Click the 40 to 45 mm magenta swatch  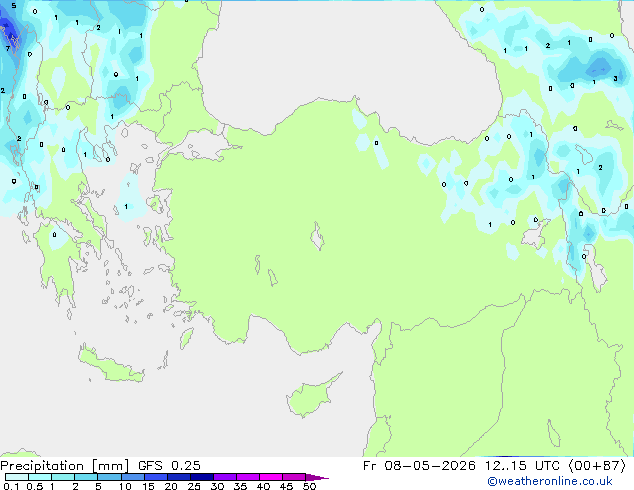(271, 477)
